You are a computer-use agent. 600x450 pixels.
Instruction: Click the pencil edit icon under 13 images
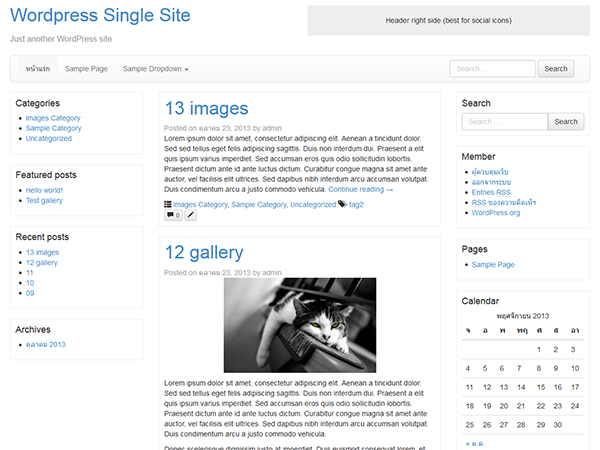click(191, 215)
